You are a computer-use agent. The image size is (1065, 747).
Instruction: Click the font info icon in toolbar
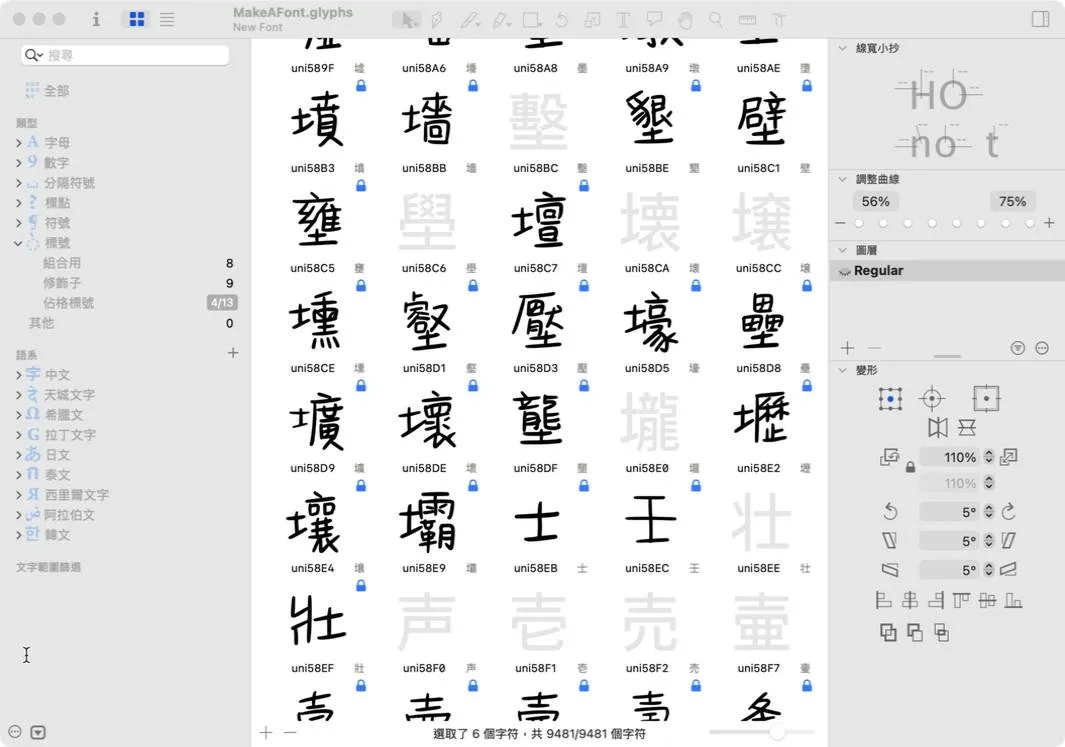pos(96,19)
